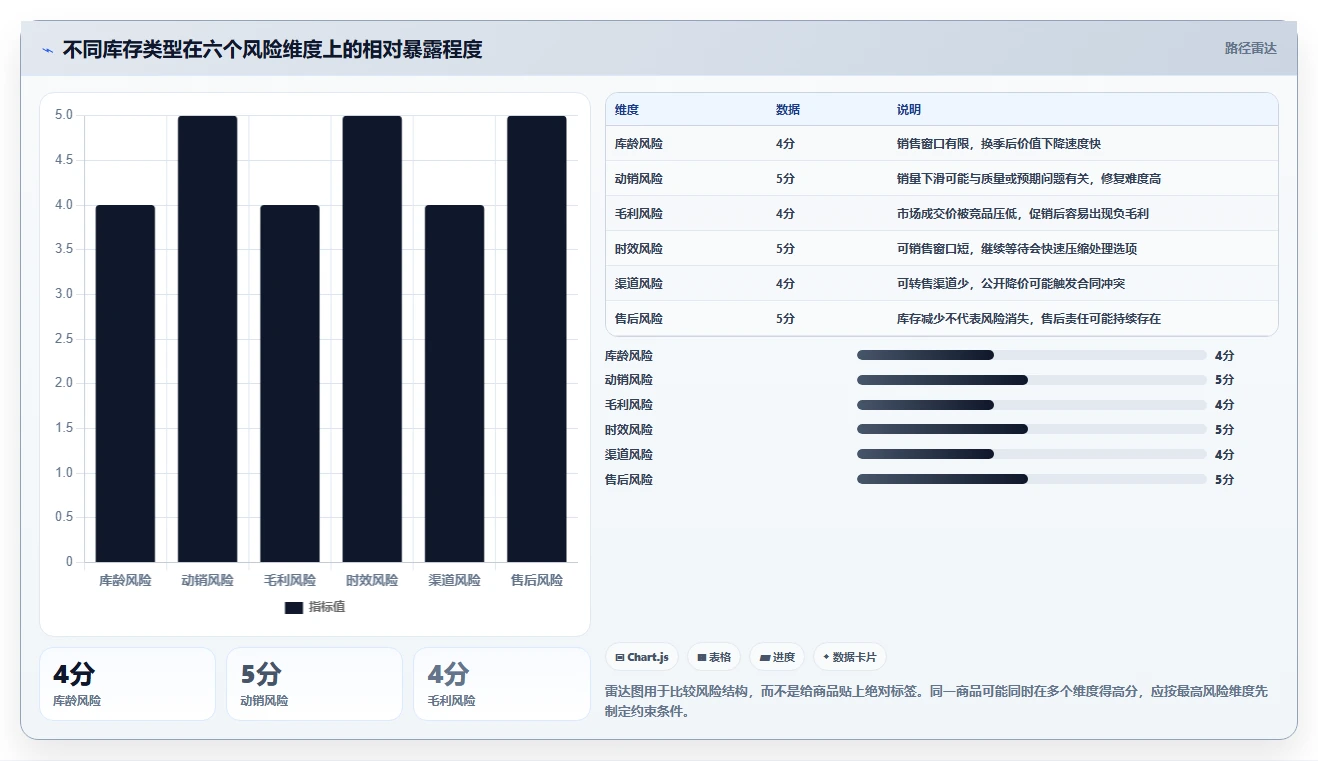Click the 数据 column header
The height and width of the screenshot is (761, 1318).
(x=788, y=110)
